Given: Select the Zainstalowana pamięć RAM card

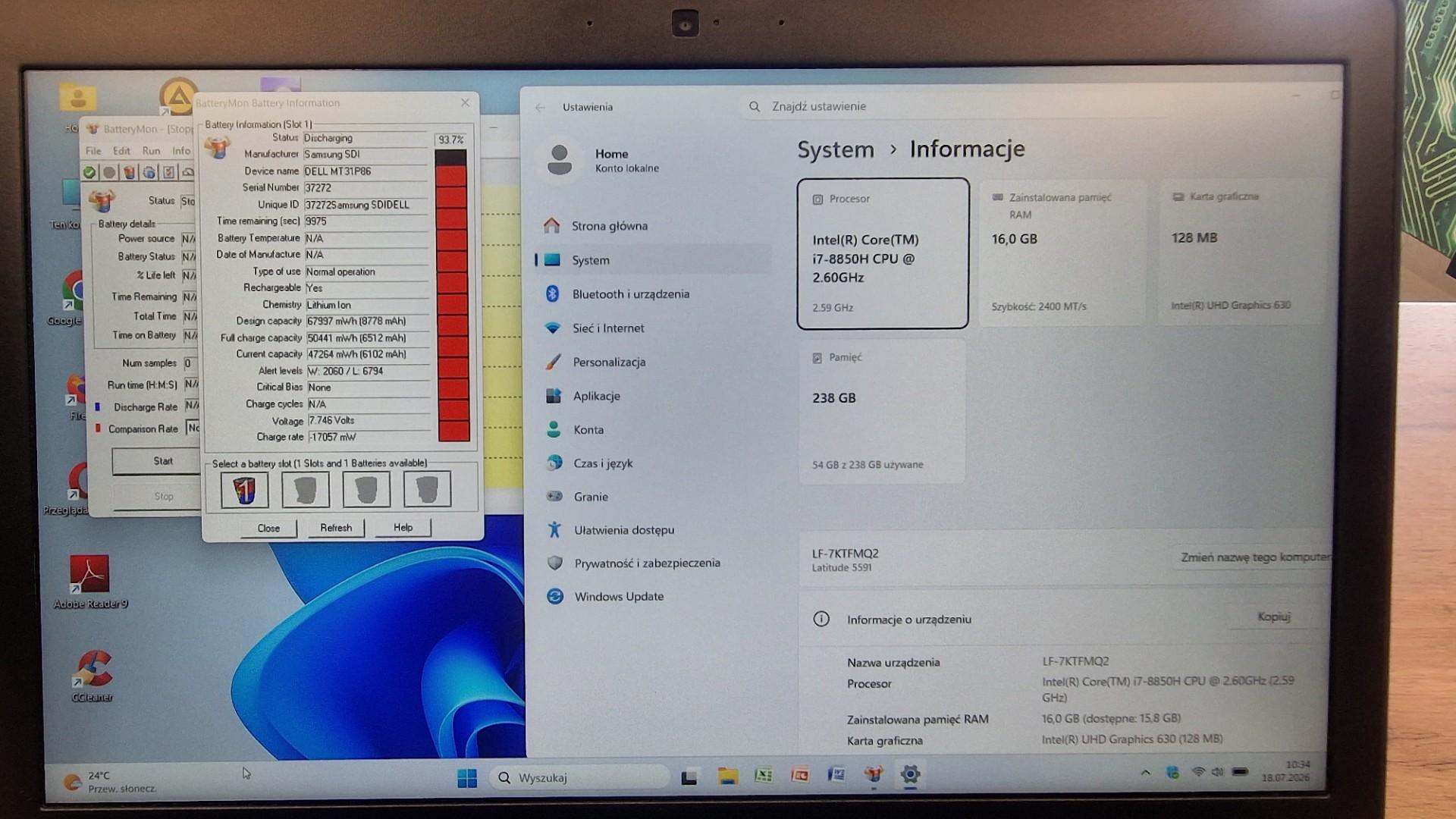Looking at the screenshot, I should pos(1062,253).
